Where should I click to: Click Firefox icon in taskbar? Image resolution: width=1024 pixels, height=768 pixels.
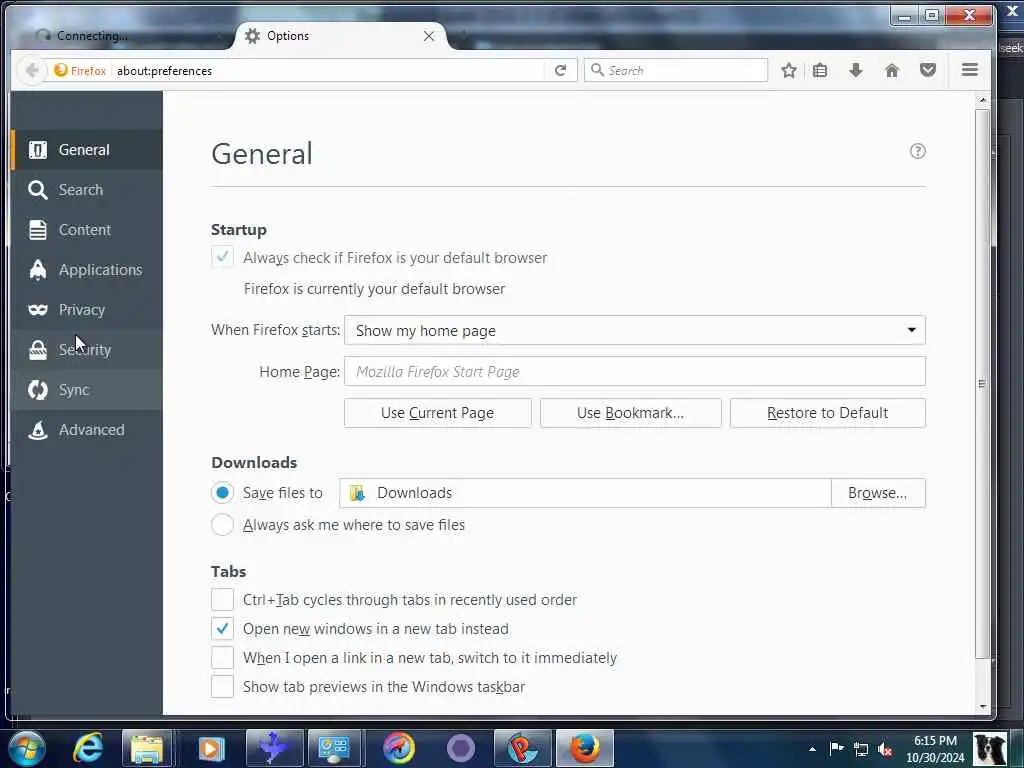coord(584,748)
